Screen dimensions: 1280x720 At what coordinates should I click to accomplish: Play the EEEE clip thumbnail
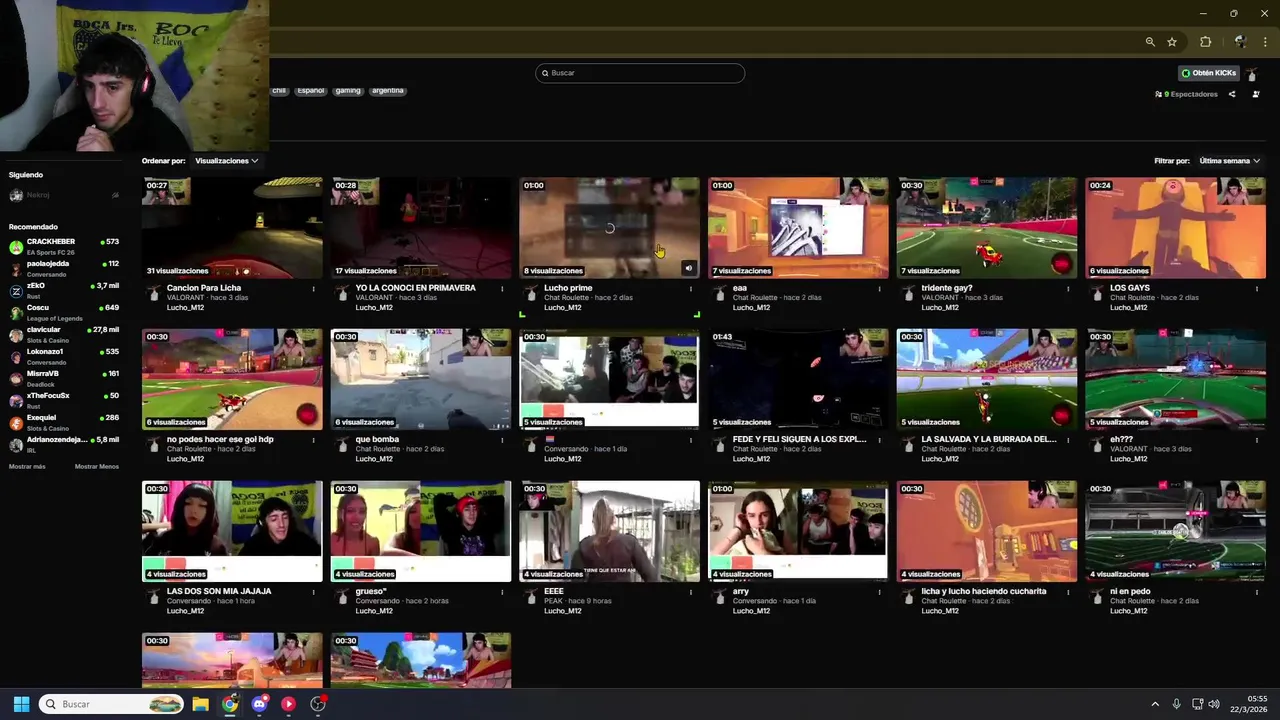click(x=610, y=531)
